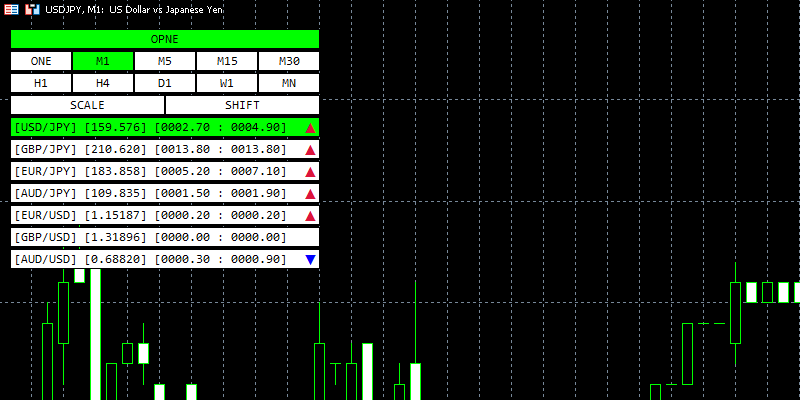Switch to the M5 timeframe
800x400 pixels.
pyautogui.click(x=165, y=61)
